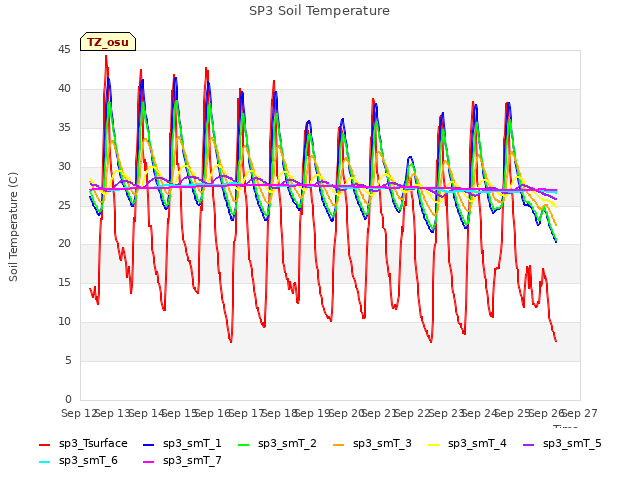
Task: Toggle the sp3_smT_2 legend entry
Action: [x=278, y=444]
